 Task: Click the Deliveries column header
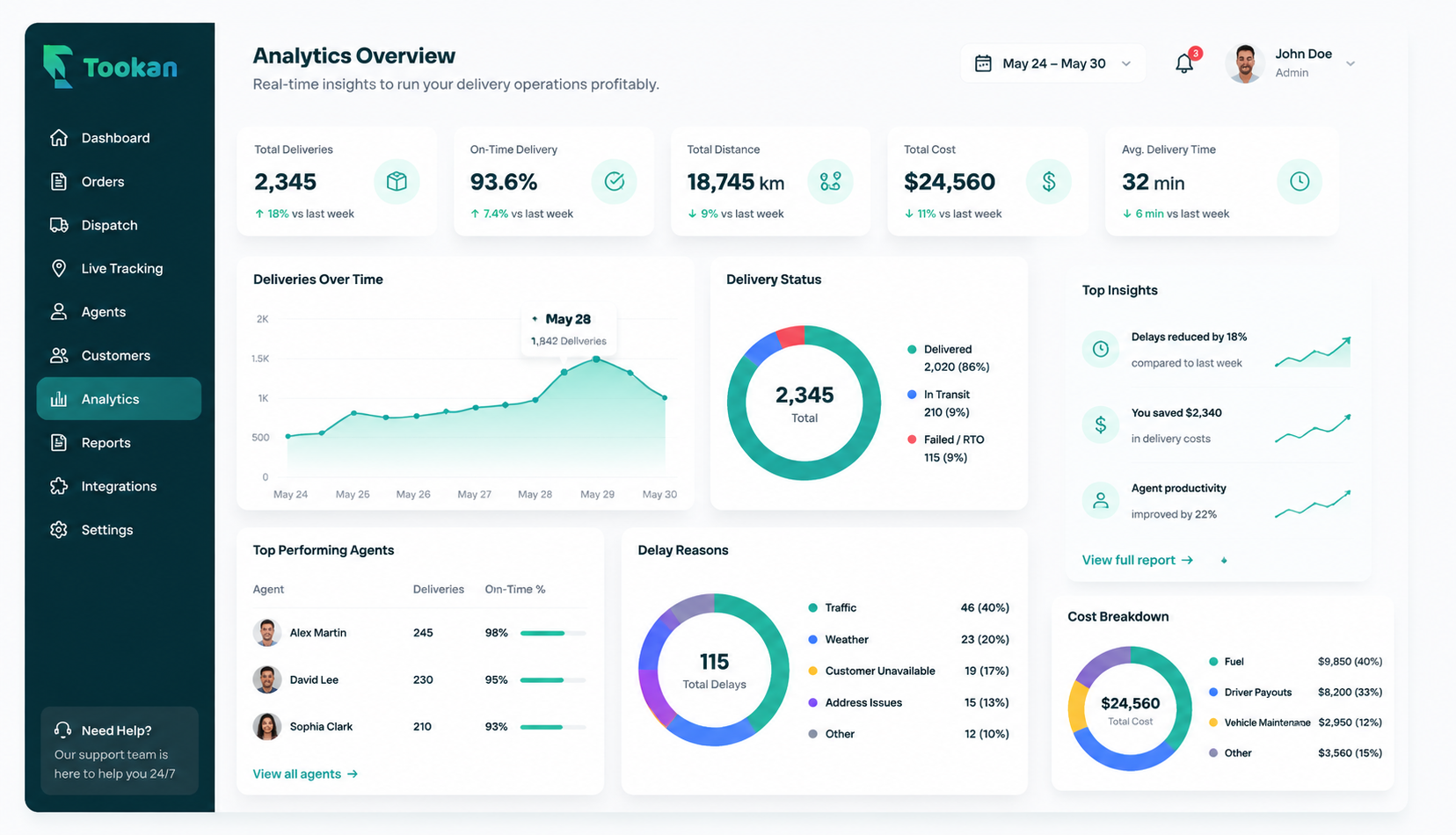[x=439, y=590]
